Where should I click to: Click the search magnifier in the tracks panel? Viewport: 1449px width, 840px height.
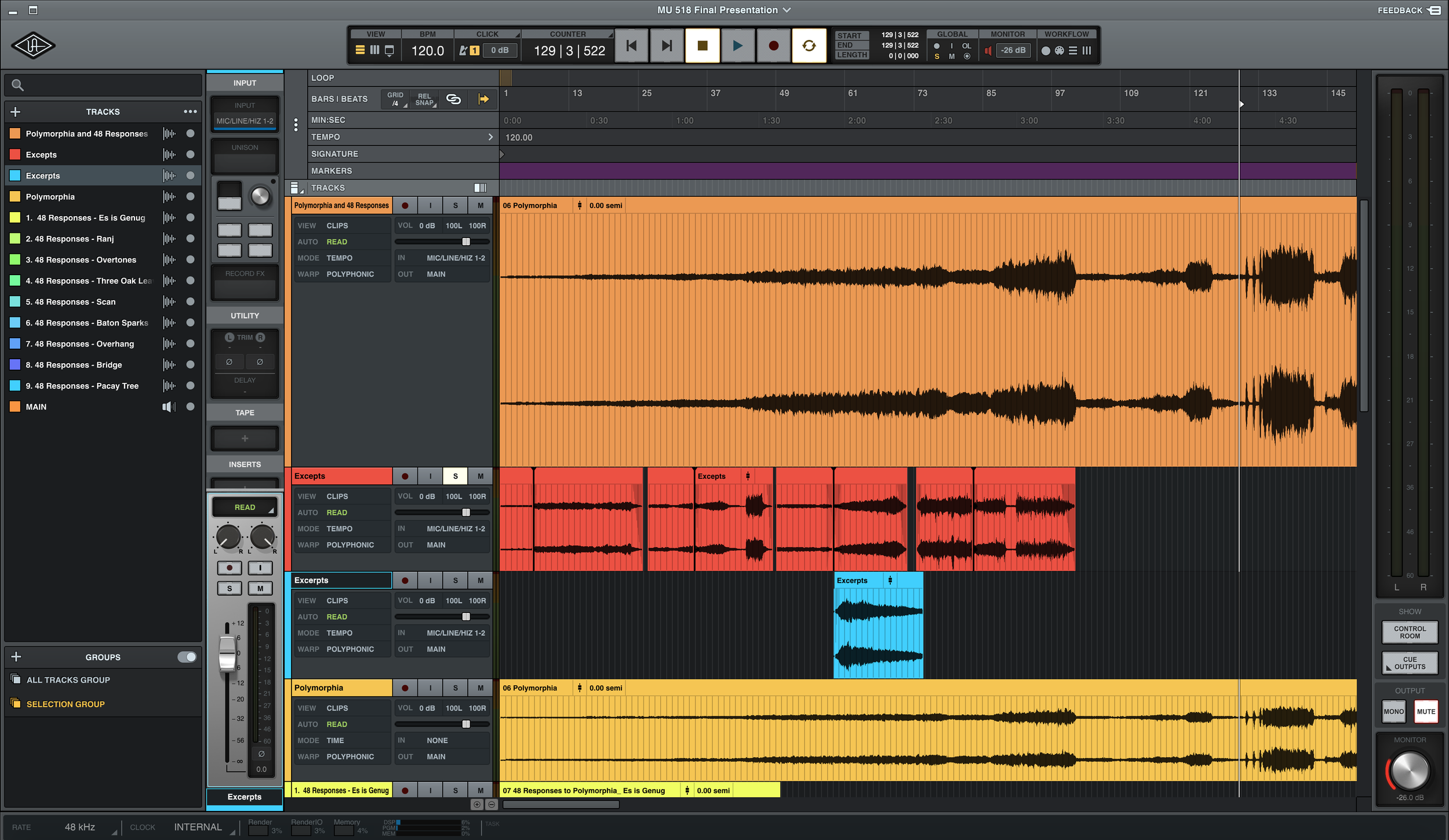pyautogui.click(x=17, y=85)
